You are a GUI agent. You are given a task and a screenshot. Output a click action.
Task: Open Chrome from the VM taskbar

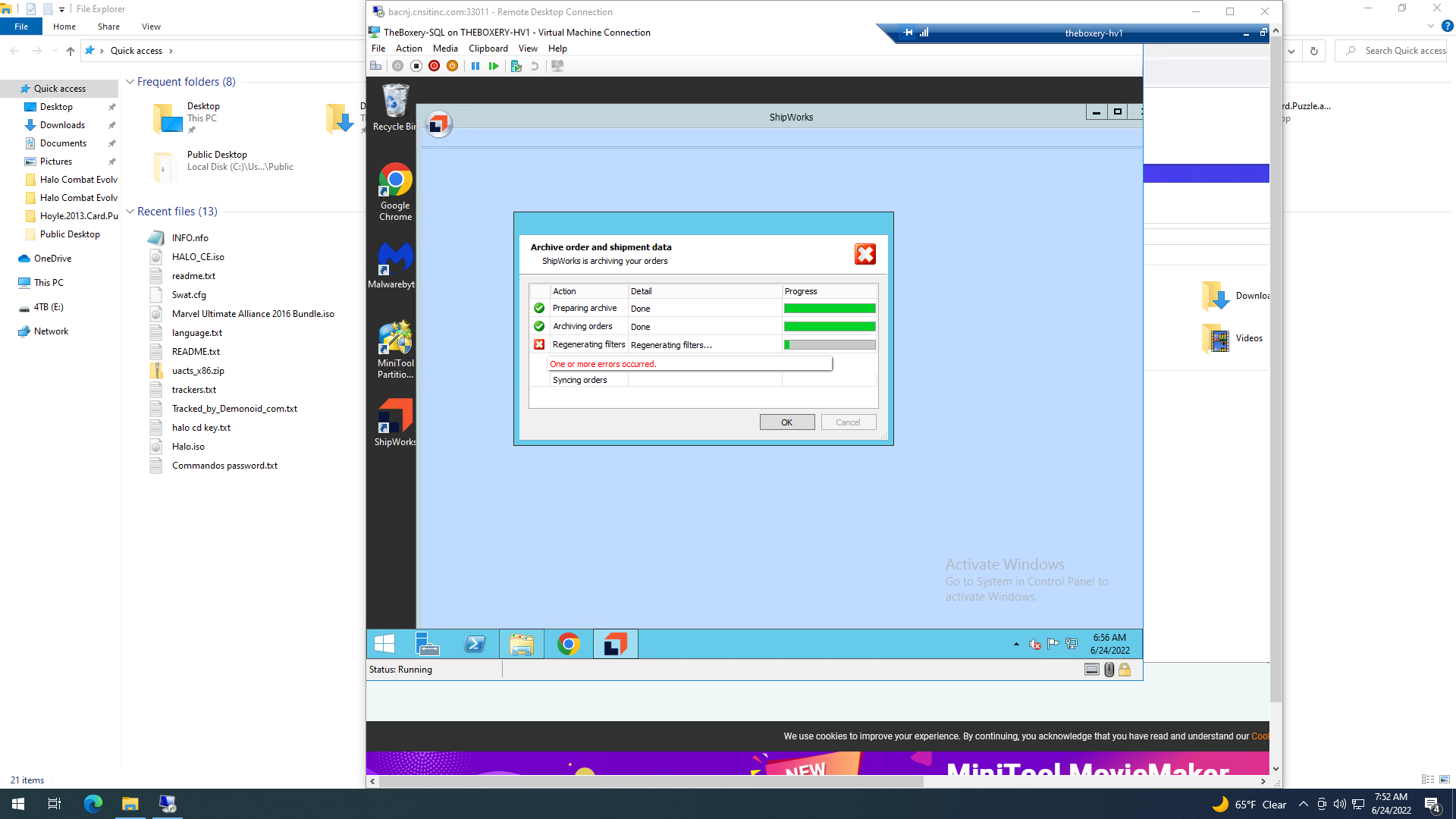pyautogui.click(x=568, y=644)
